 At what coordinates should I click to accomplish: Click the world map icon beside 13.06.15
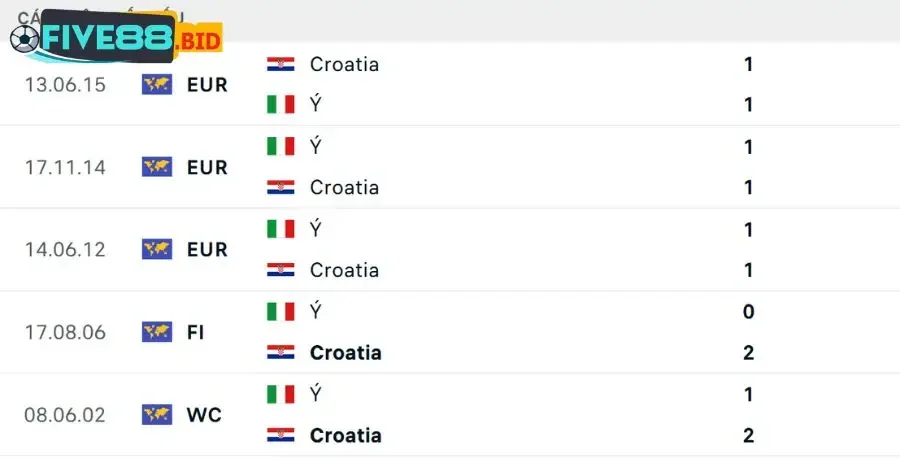point(157,84)
